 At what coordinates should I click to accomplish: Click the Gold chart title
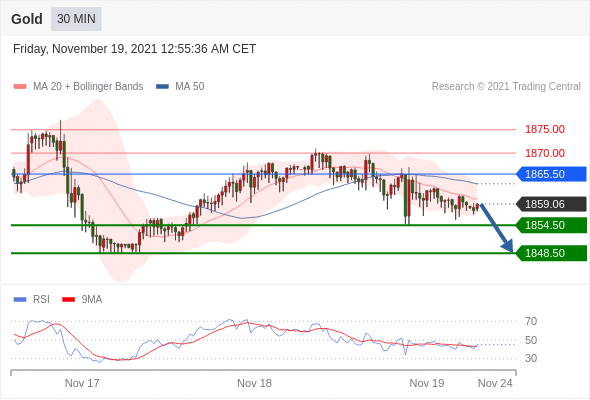pyautogui.click(x=27, y=19)
